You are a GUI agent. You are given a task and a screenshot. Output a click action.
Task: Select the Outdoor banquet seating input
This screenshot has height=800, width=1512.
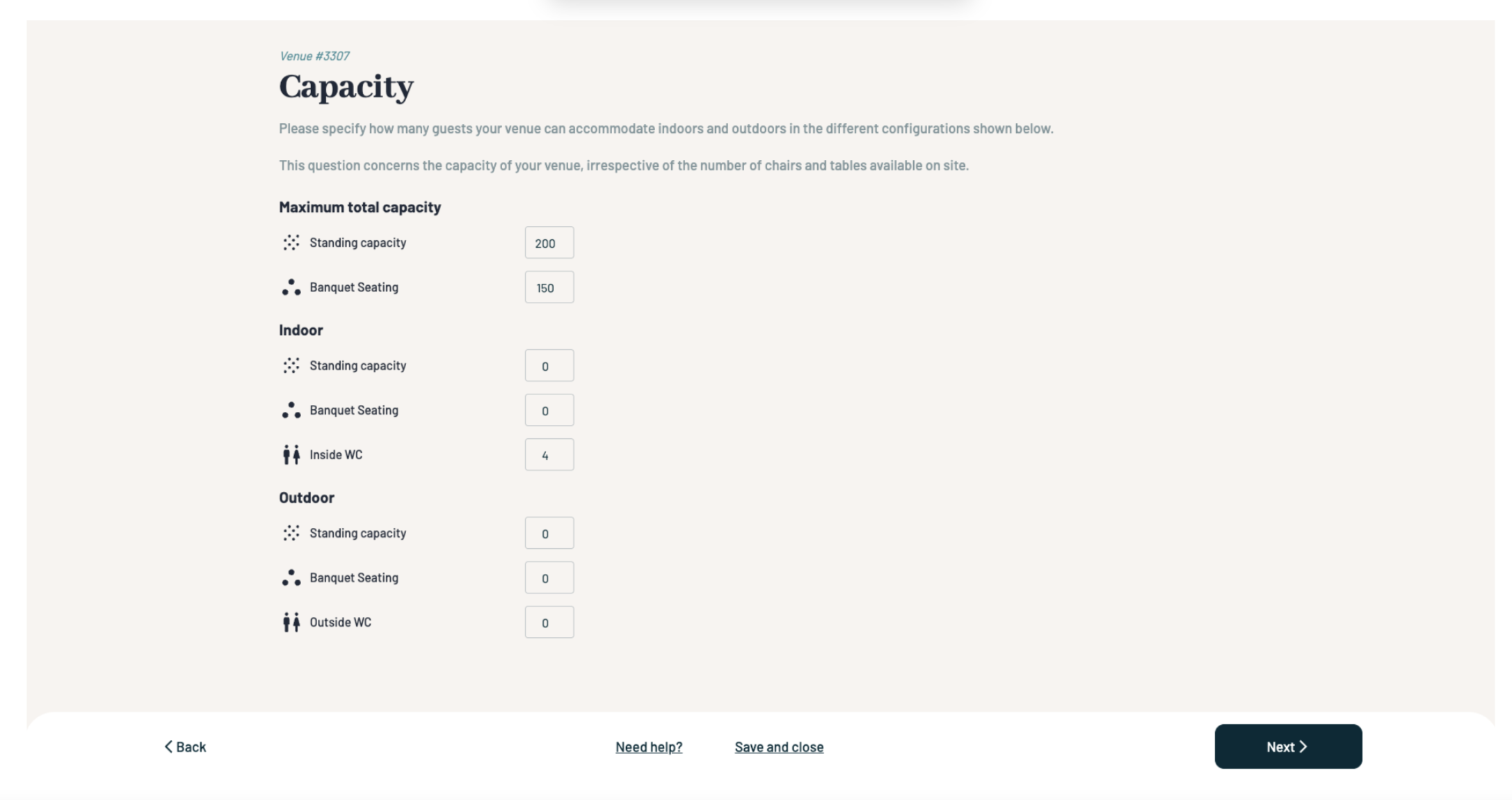[x=549, y=578]
